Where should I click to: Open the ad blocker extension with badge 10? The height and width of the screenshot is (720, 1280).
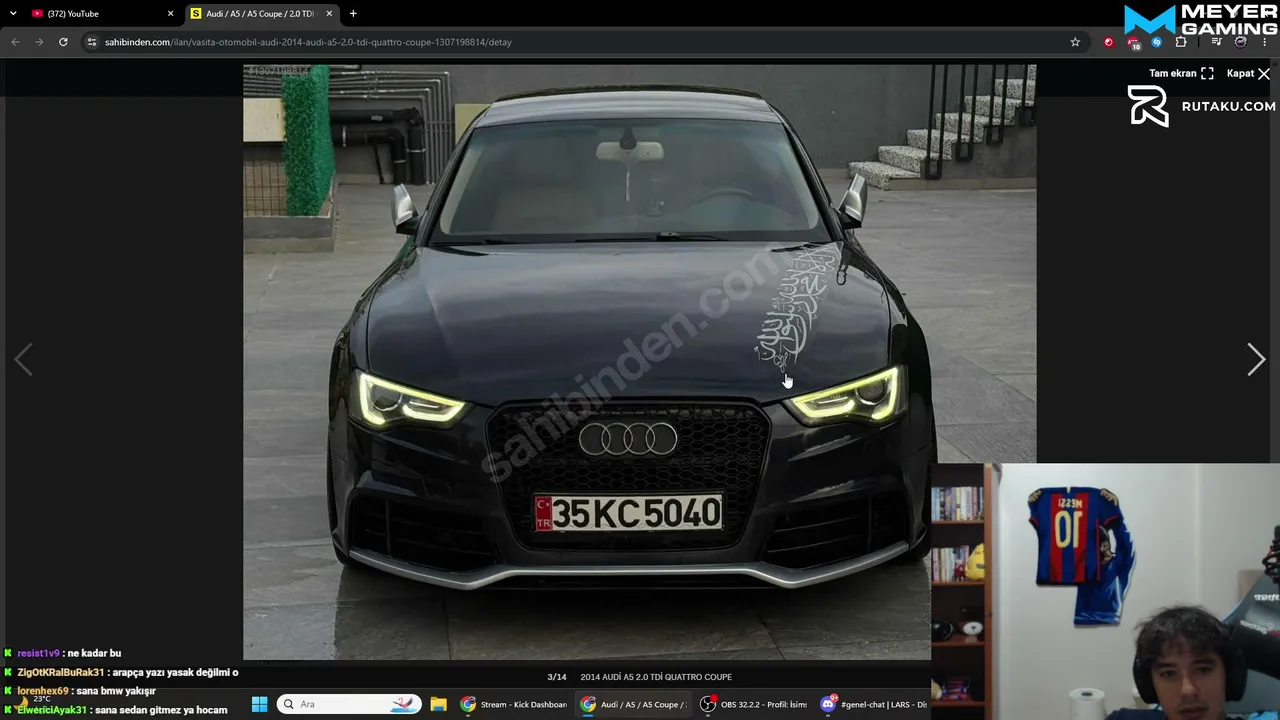tap(1133, 42)
